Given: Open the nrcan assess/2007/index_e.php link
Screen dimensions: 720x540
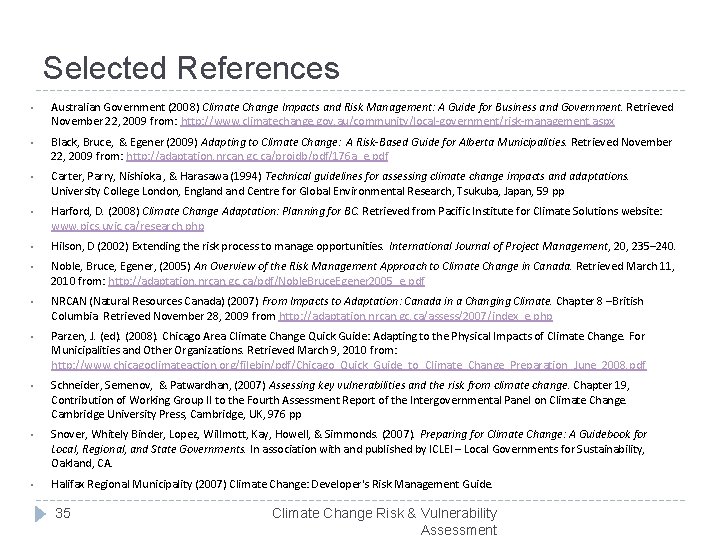Looking at the screenshot, I should tap(415, 316).
